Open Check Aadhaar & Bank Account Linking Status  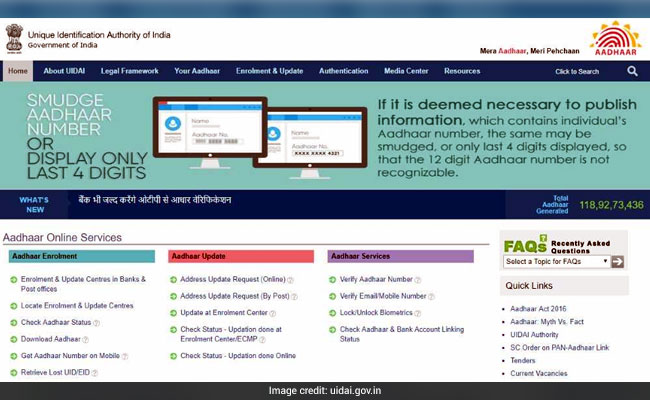(x=402, y=334)
